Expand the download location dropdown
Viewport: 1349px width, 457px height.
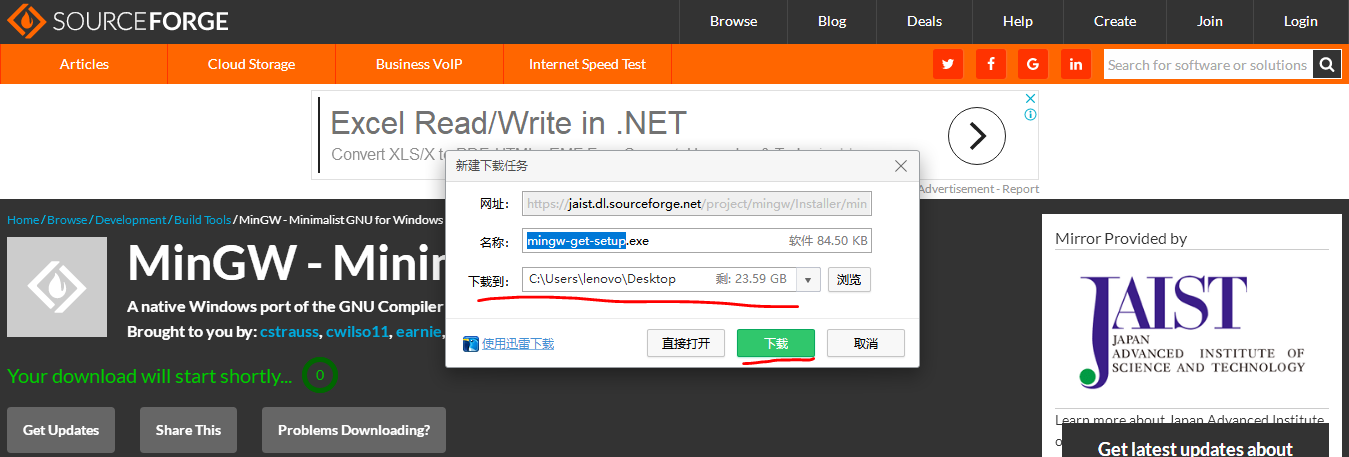[x=809, y=279]
